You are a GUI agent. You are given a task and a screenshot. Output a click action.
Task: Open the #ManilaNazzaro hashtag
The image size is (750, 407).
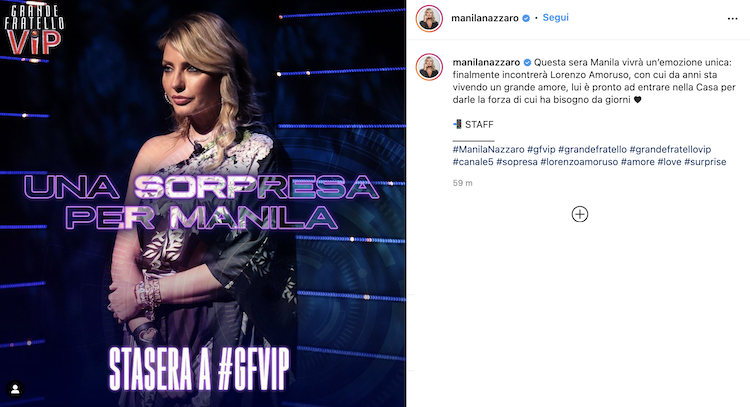pyautogui.click(x=488, y=149)
